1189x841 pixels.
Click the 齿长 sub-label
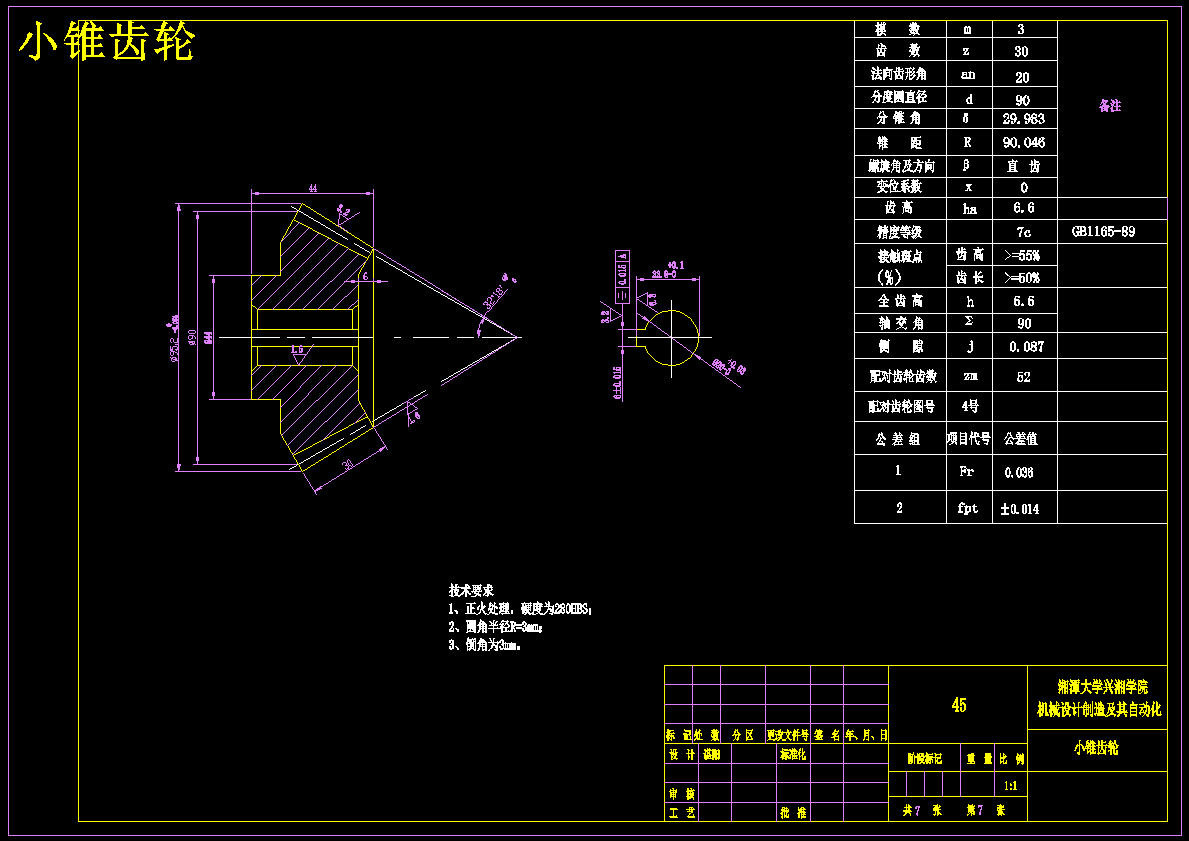[x=969, y=278]
